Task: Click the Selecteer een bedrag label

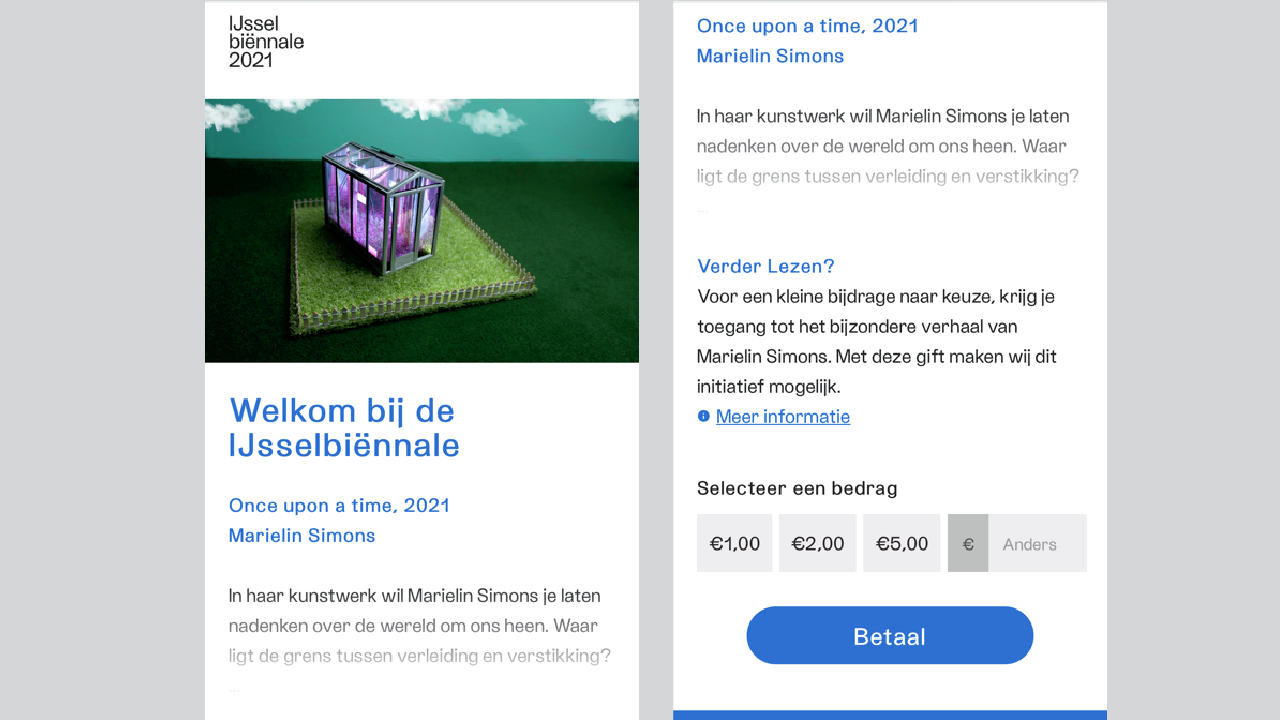Action: click(x=797, y=489)
